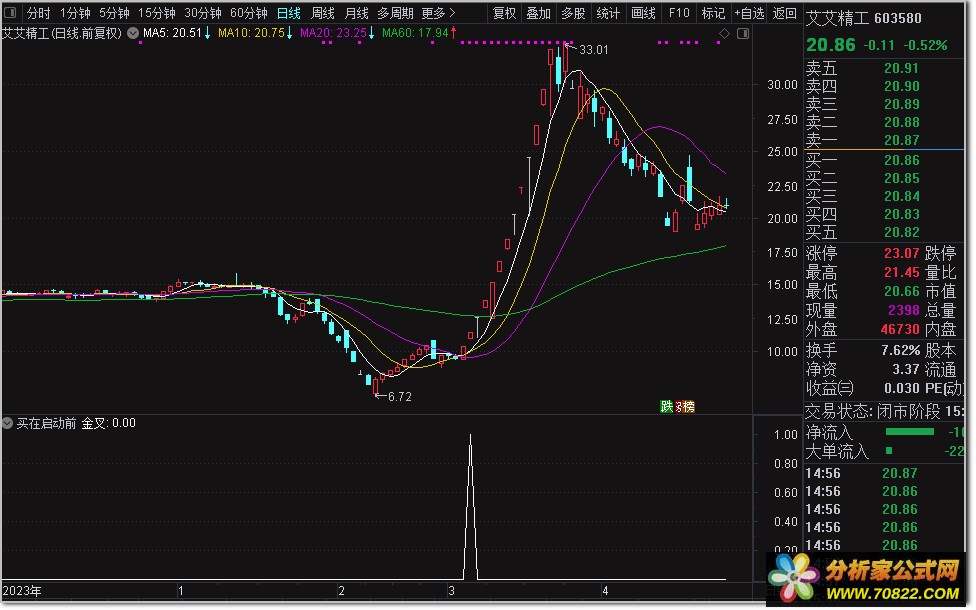Image resolution: width=976 pixels, height=610 pixels.
Task: Open the 多周期 multi-period view
Action: tap(395, 13)
